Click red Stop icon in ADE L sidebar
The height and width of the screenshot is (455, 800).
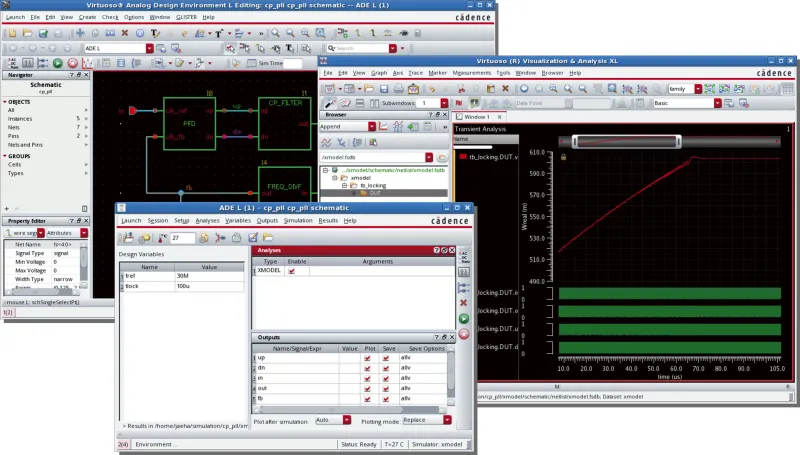tap(463, 334)
